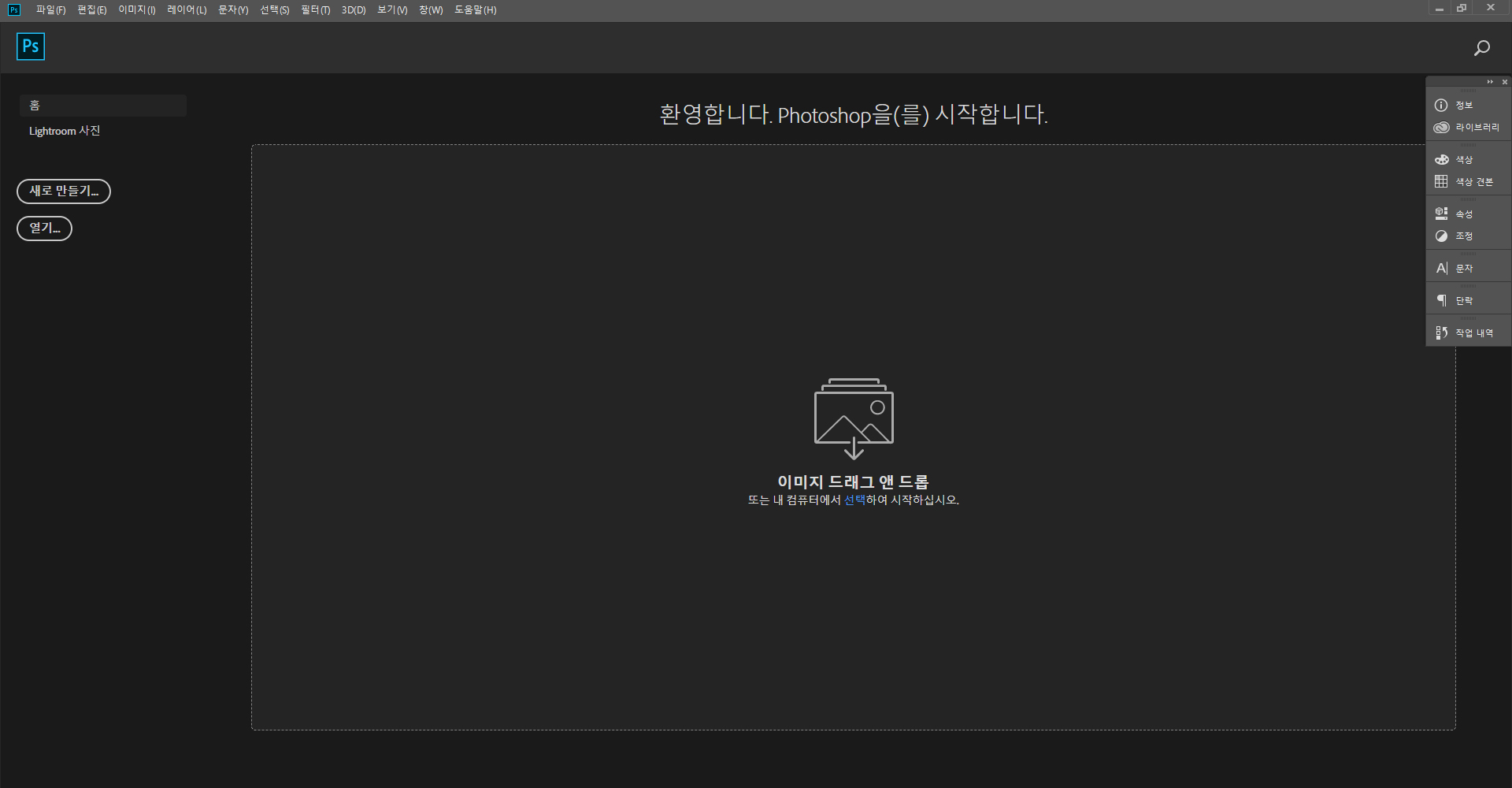Select the 홈 tab in the sidebar
The image size is (1512, 788).
pos(103,106)
